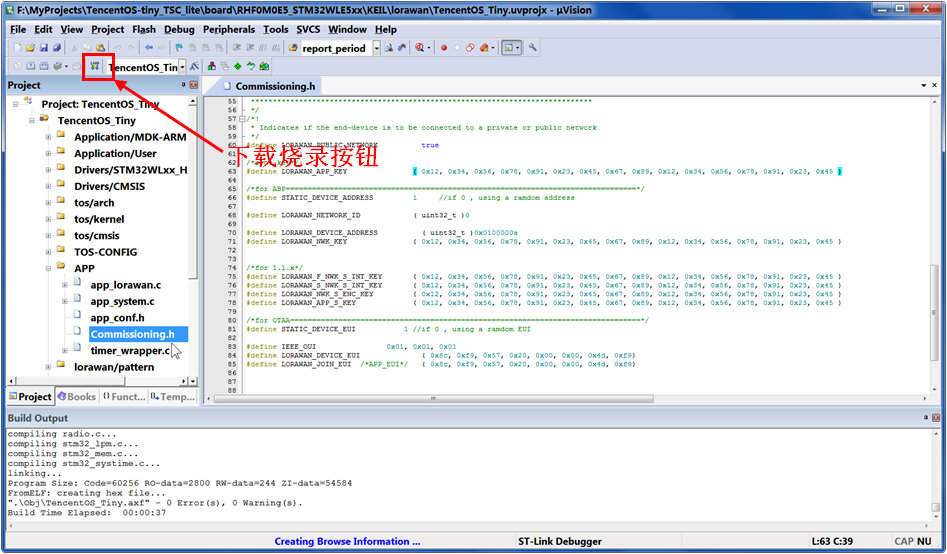Start the debug session magnifier icon
This screenshot has width=947, height=554.
419,48
